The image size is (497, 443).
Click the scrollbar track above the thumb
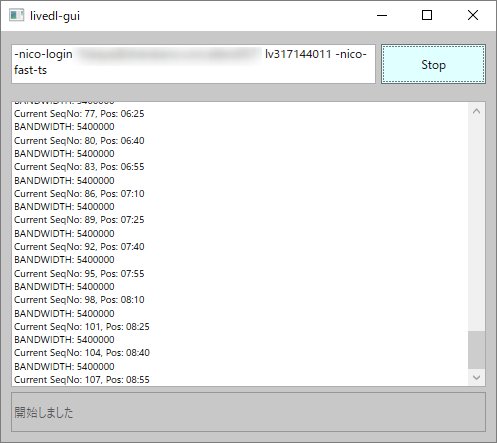476,225
